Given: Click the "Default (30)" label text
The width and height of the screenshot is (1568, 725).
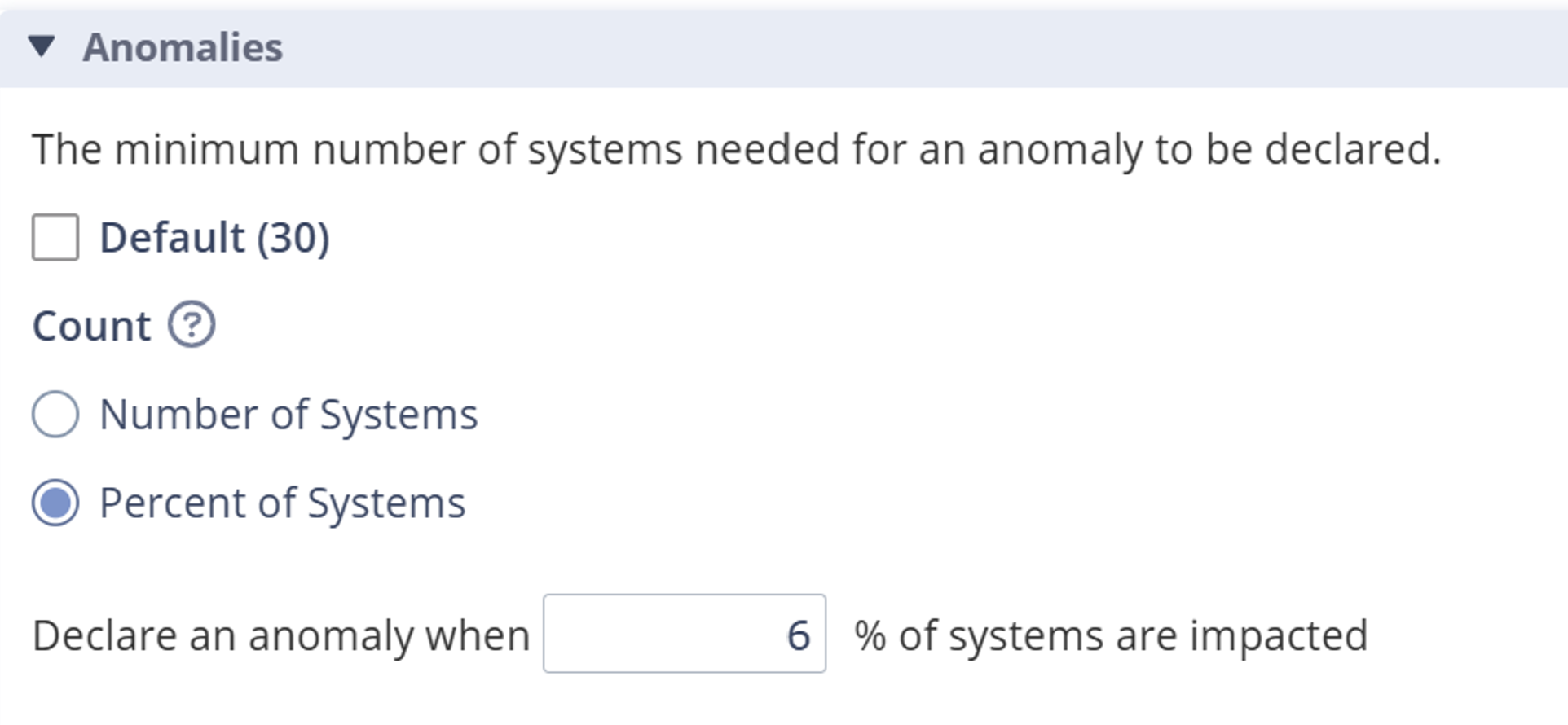Looking at the screenshot, I should 214,238.
